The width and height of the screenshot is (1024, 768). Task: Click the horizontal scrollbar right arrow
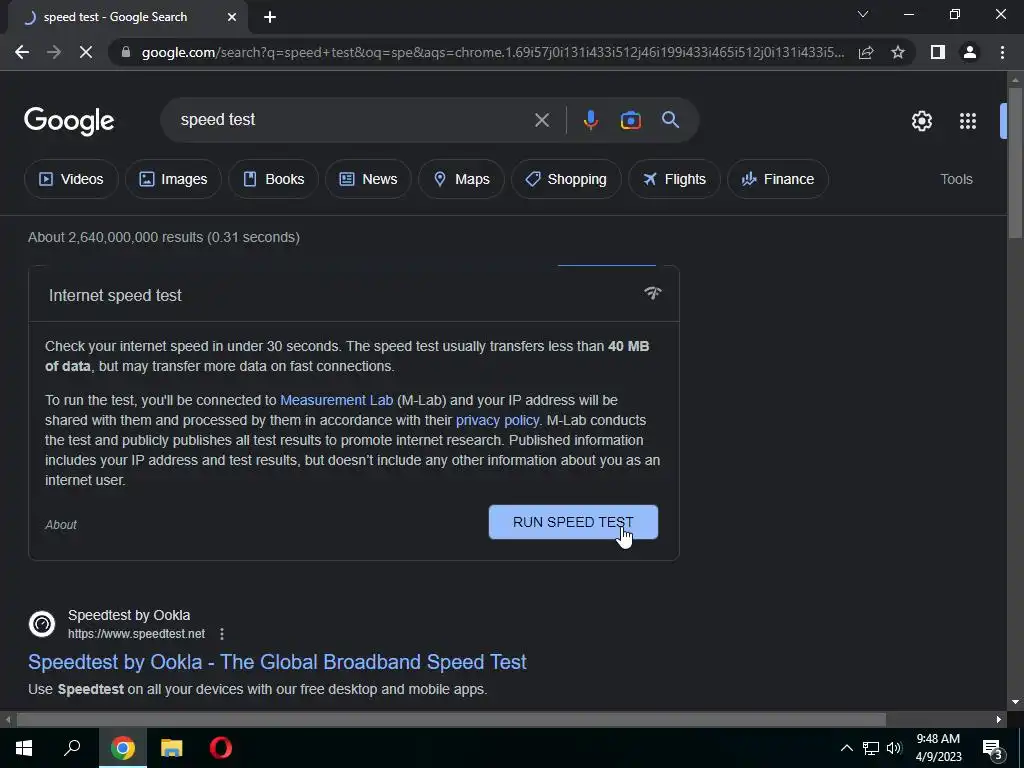pos(999,719)
